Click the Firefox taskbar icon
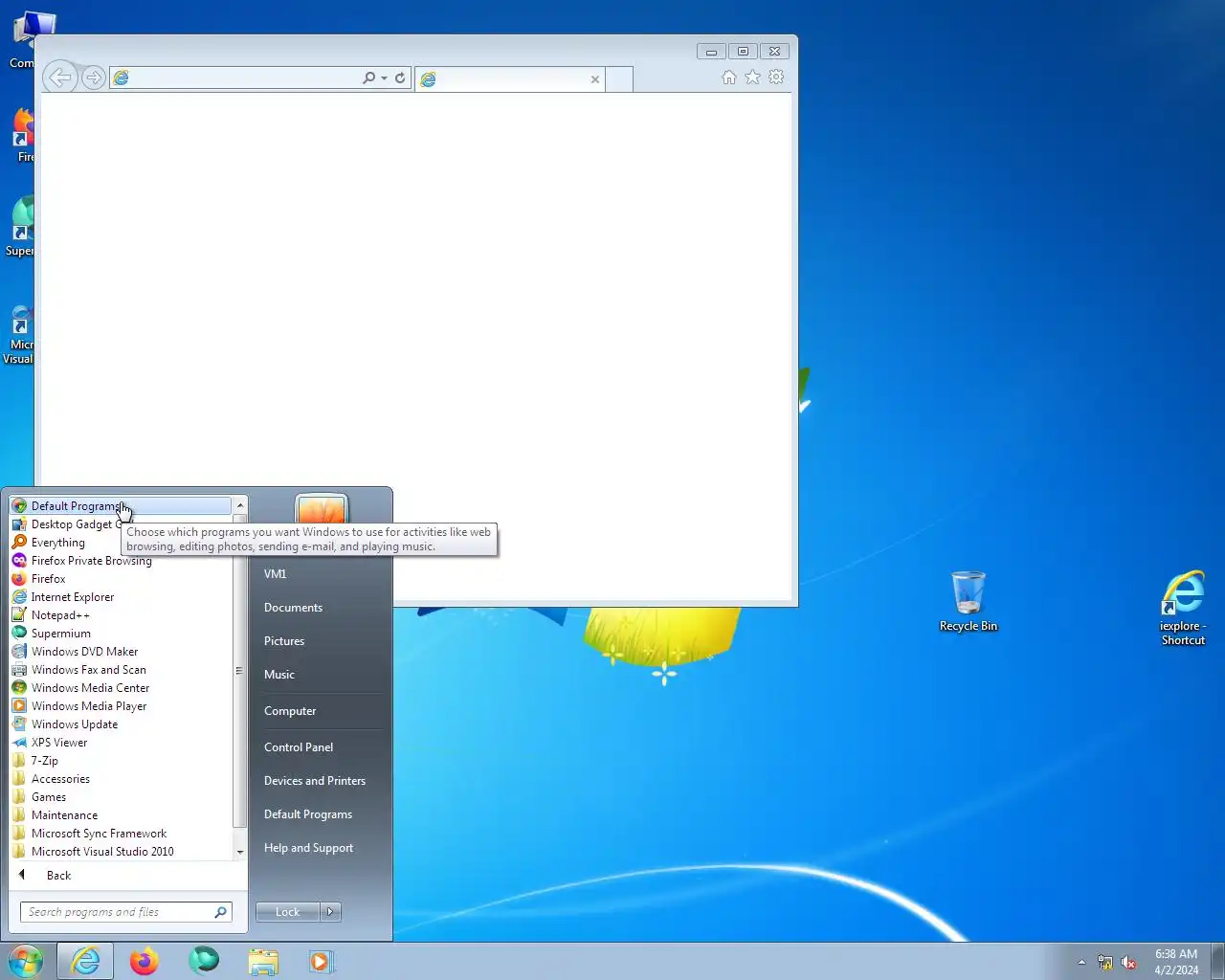This screenshot has height=980, width=1225. coord(145,961)
